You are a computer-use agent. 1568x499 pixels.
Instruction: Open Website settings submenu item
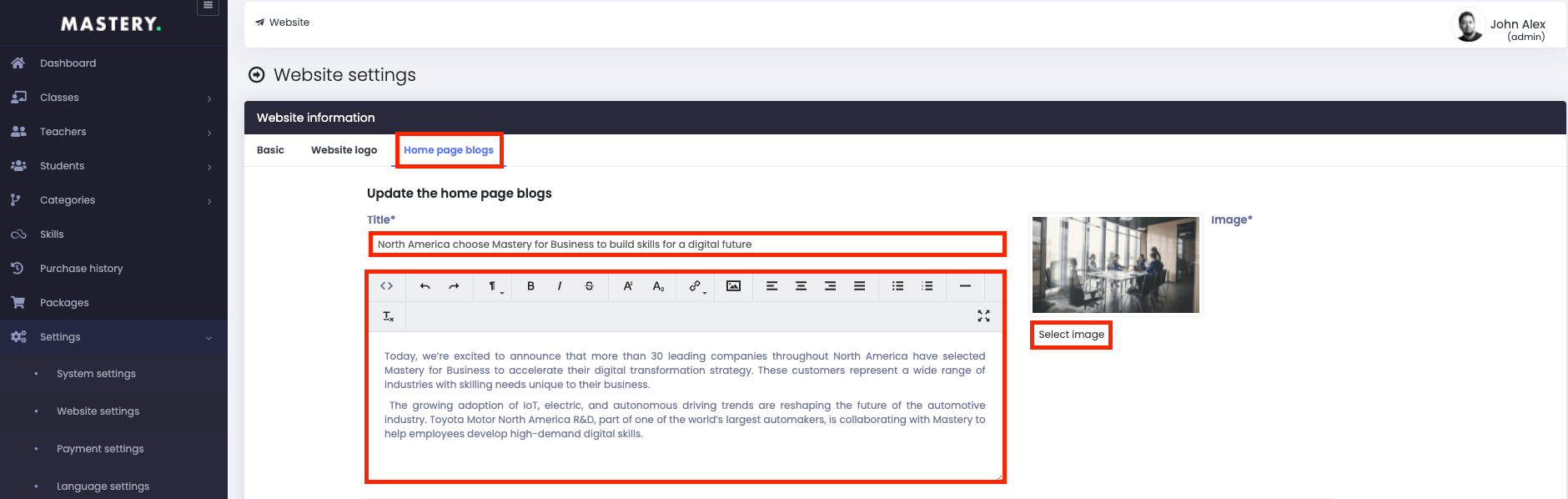coord(98,411)
